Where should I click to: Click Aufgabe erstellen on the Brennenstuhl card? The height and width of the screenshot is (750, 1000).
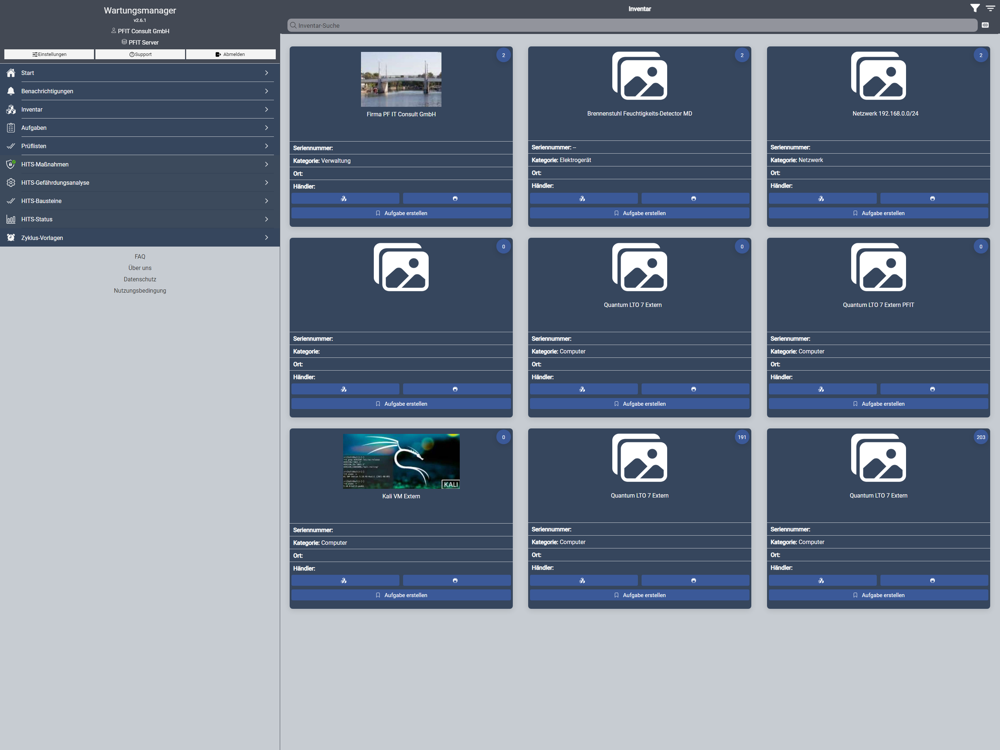click(640, 213)
